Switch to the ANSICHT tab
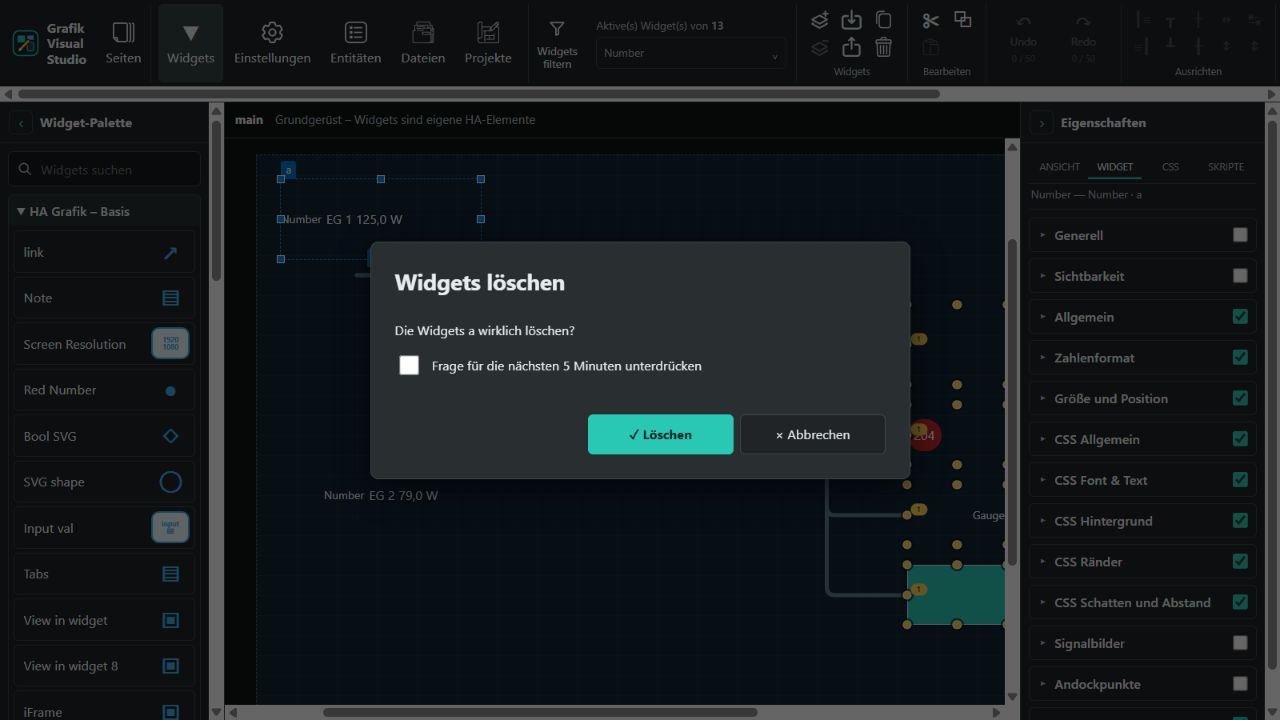Screen dimensions: 1280x720 [1059, 167]
